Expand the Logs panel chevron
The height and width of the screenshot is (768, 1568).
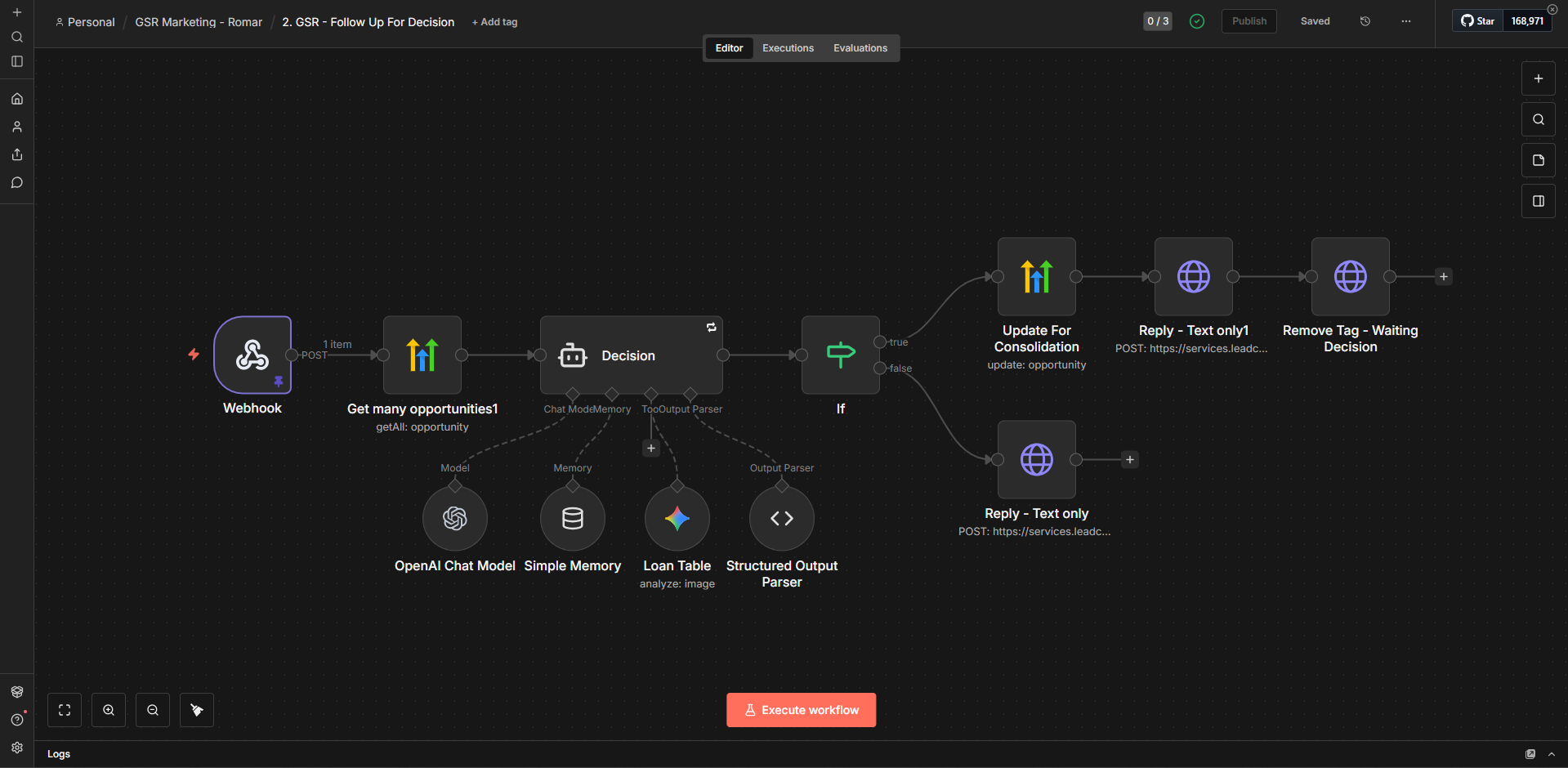(1552, 754)
